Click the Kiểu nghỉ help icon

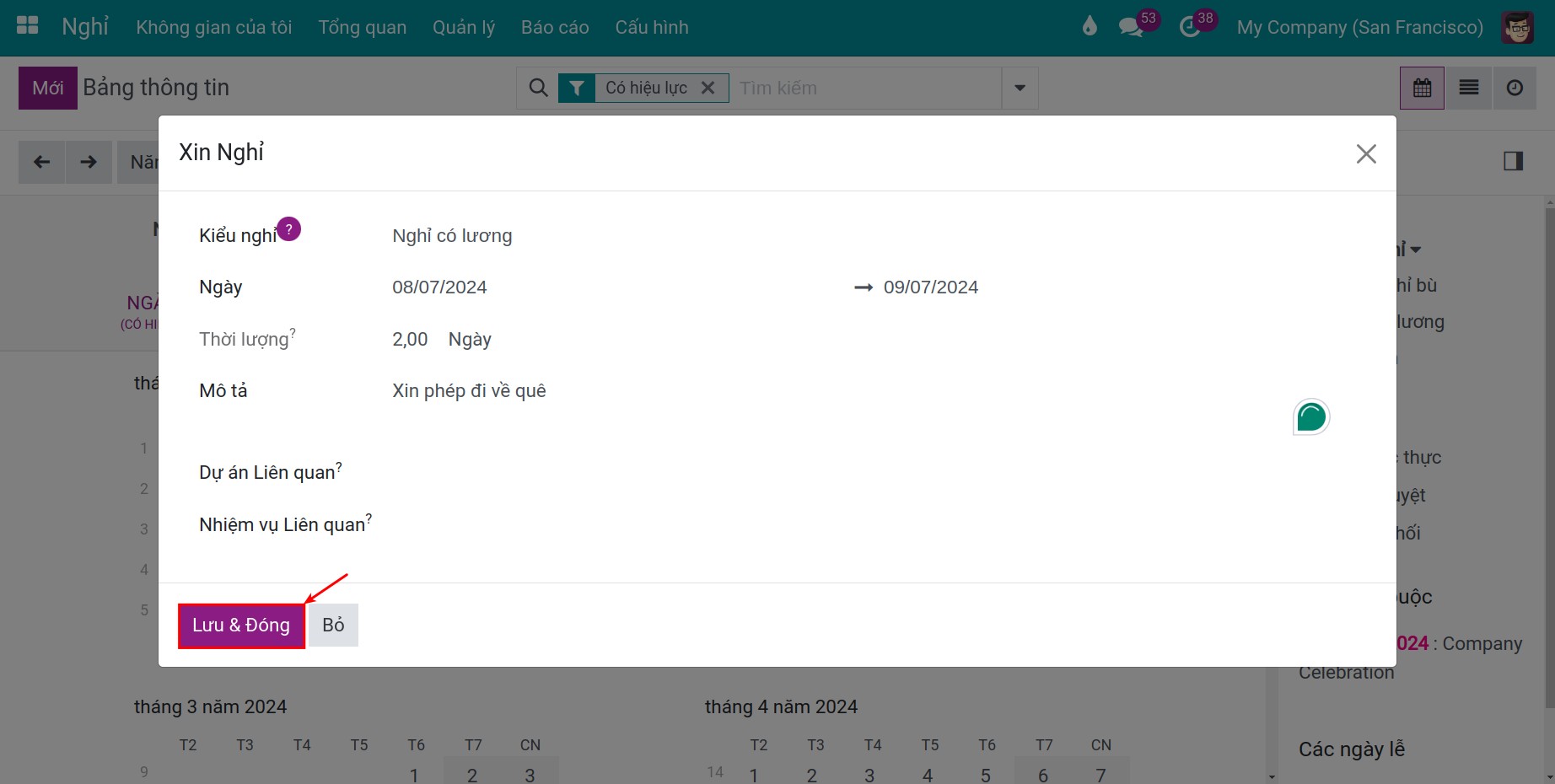pyautogui.click(x=288, y=228)
